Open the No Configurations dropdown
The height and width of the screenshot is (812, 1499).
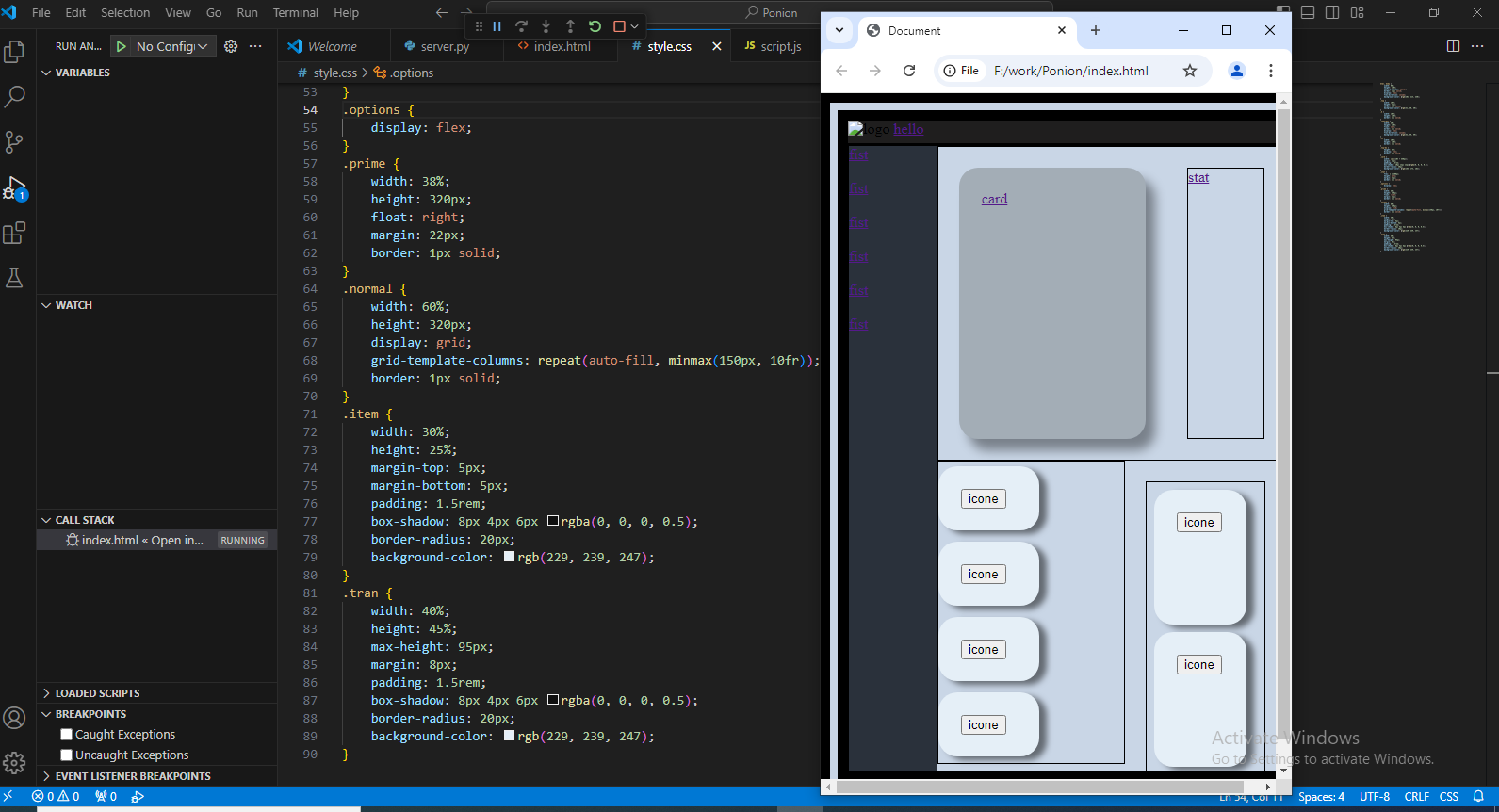[171, 46]
